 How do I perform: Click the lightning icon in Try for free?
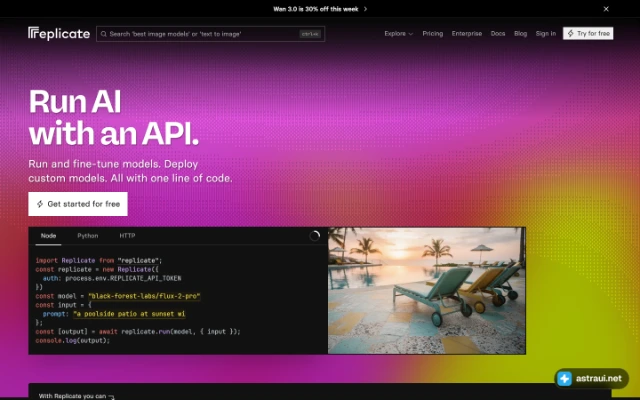coord(571,33)
